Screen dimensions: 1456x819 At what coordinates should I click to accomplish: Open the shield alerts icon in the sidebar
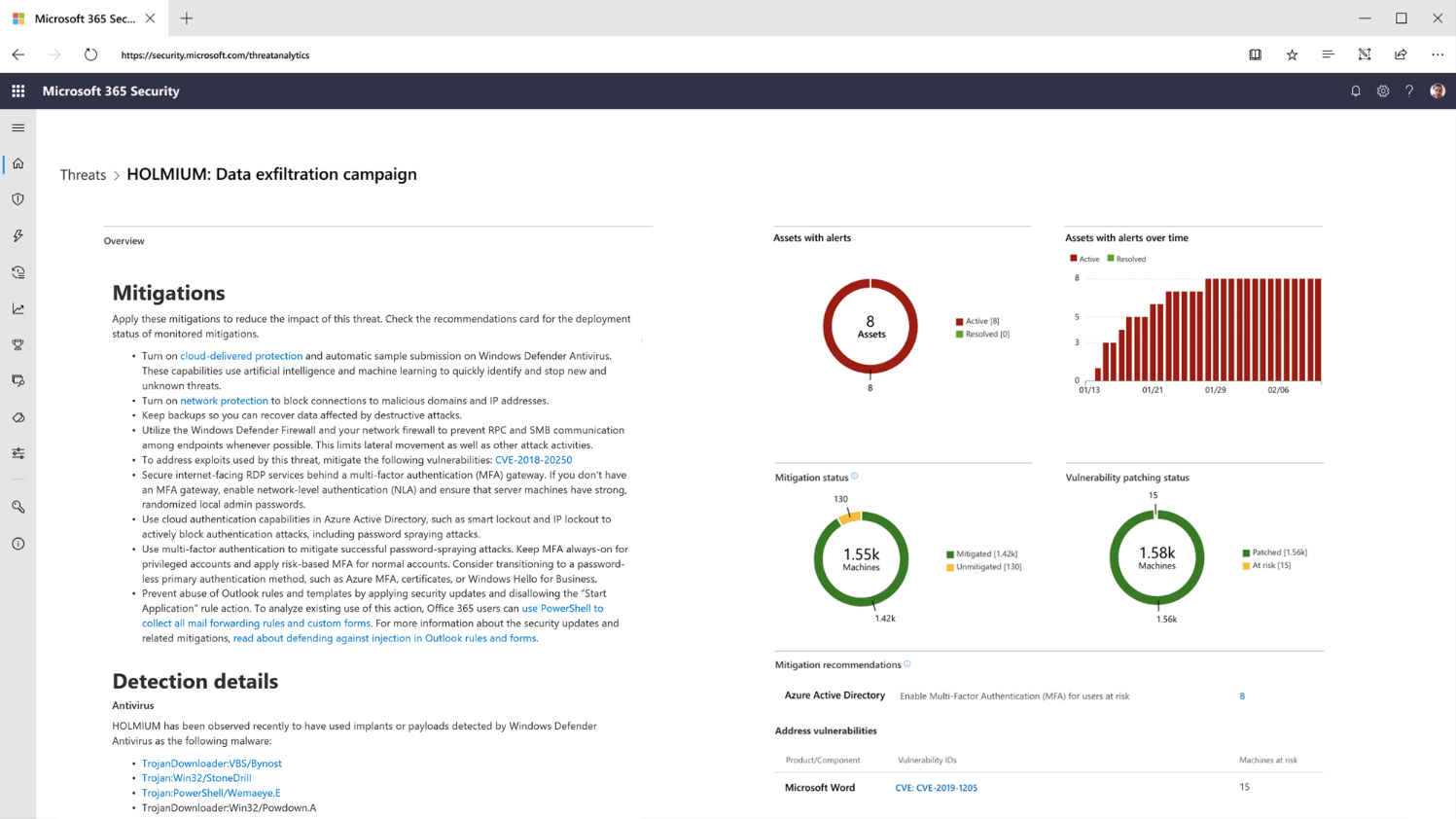(x=18, y=198)
